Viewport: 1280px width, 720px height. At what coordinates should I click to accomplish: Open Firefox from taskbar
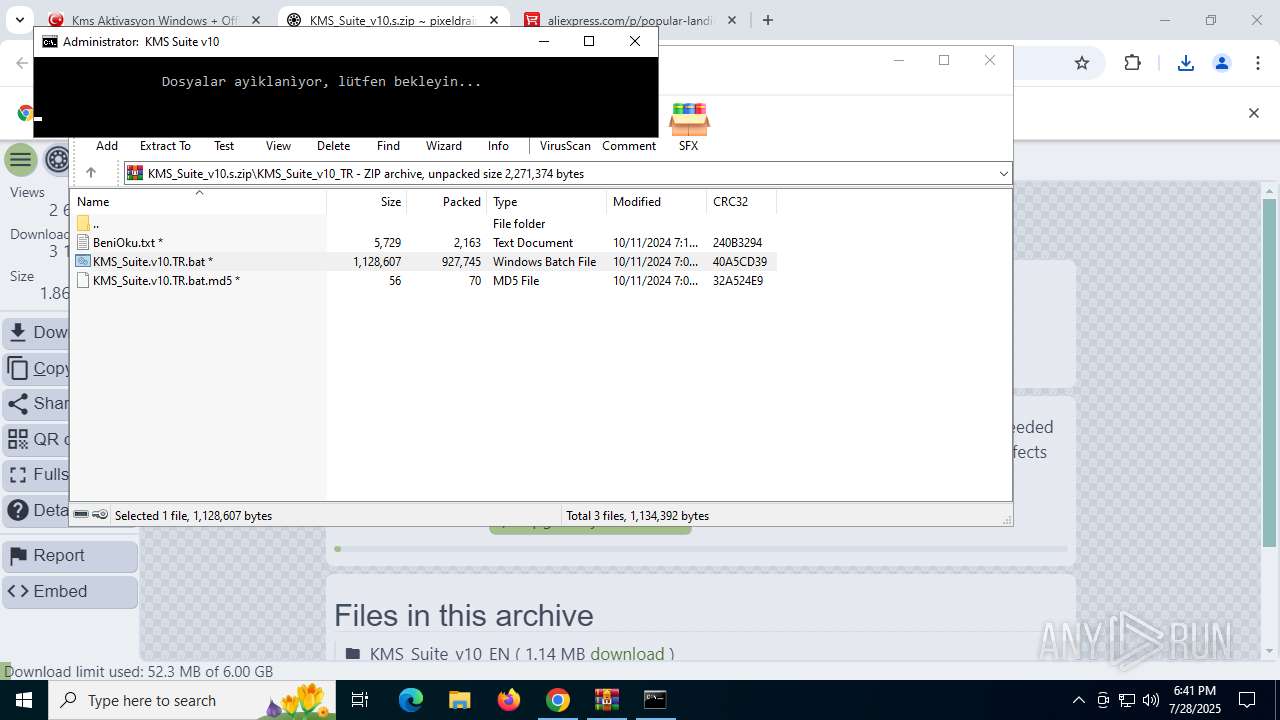tap(508, 700)
